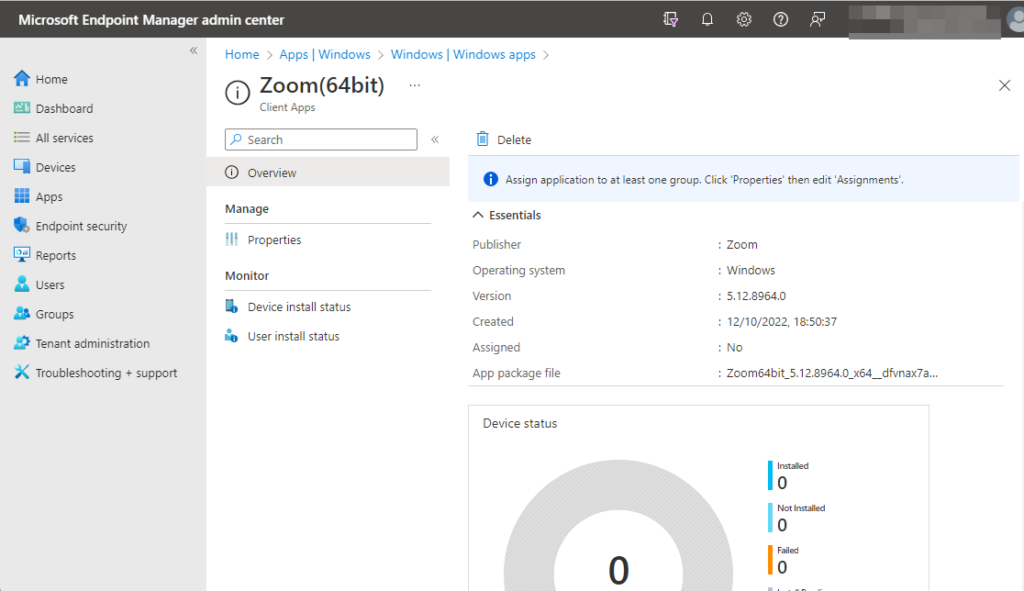
Task: Click the Properties bars icon
Action: 232,240
